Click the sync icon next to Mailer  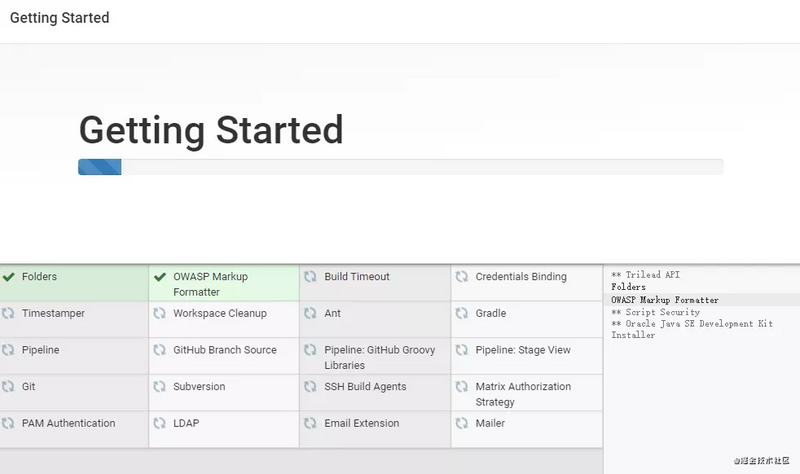(x=462, y=424)
